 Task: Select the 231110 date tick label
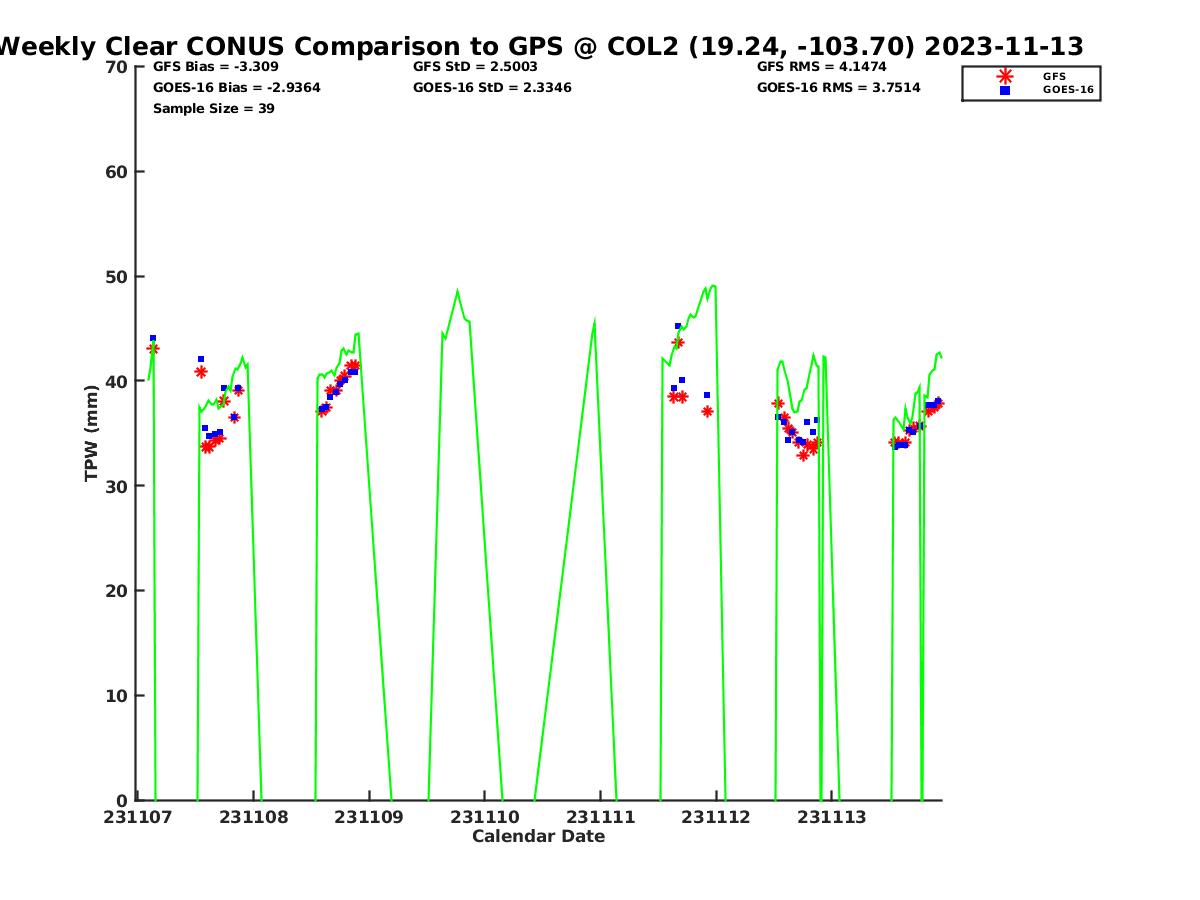[x=485, y=818]
